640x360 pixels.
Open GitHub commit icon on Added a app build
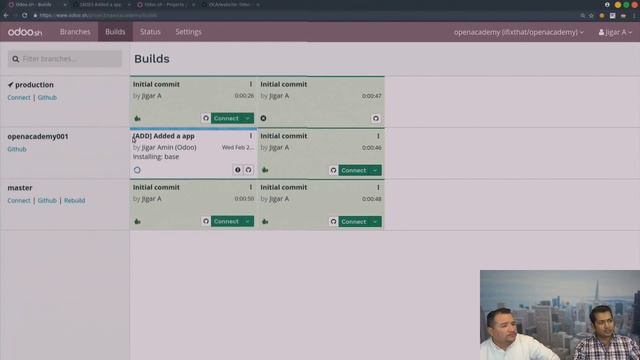(248, 170)
